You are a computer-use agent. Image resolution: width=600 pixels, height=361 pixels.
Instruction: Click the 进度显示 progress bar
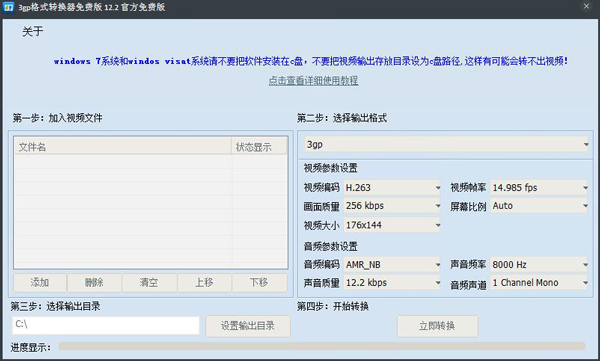[x=322, y=346]
